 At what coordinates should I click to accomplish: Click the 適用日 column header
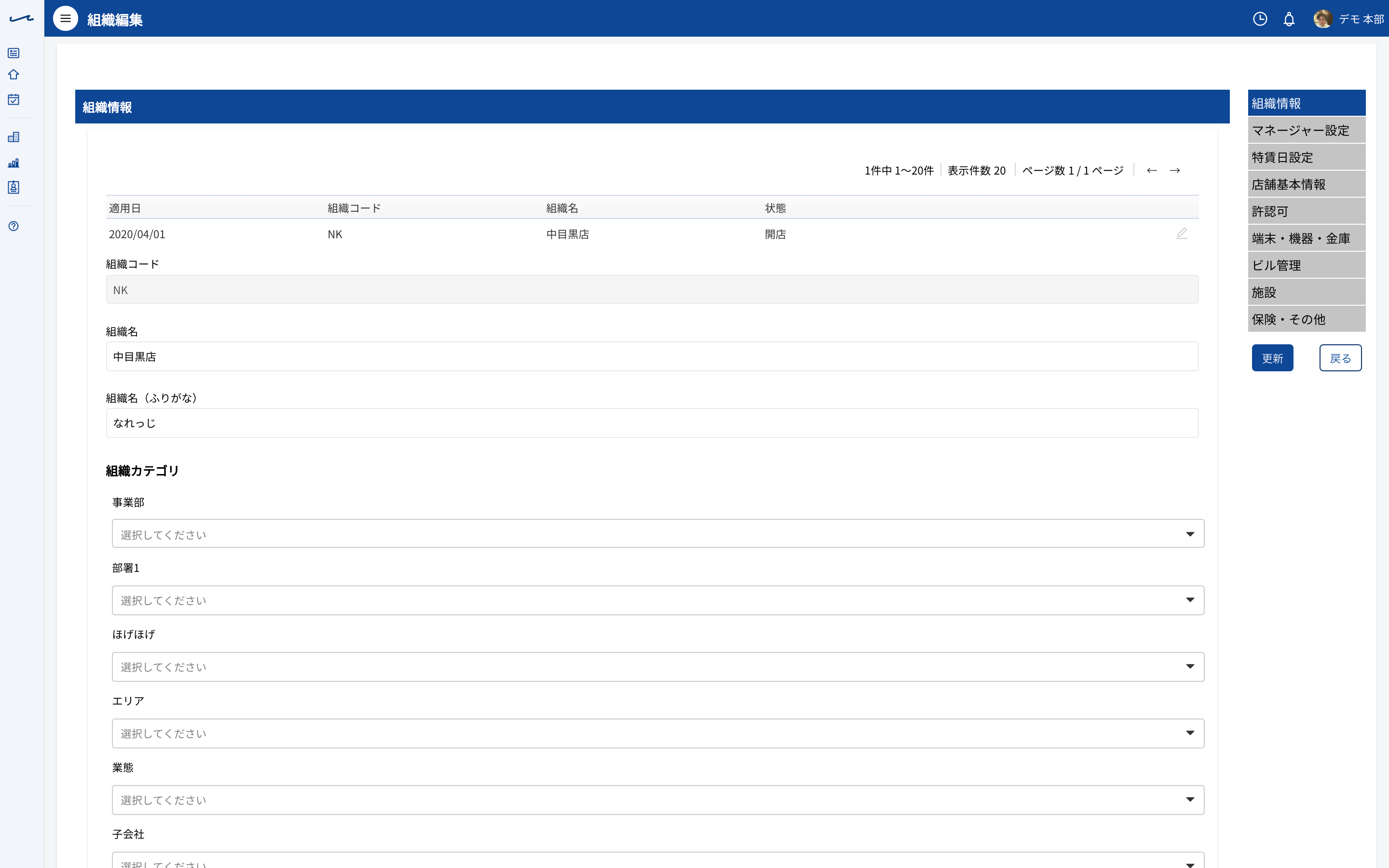[x=125, y=208]
